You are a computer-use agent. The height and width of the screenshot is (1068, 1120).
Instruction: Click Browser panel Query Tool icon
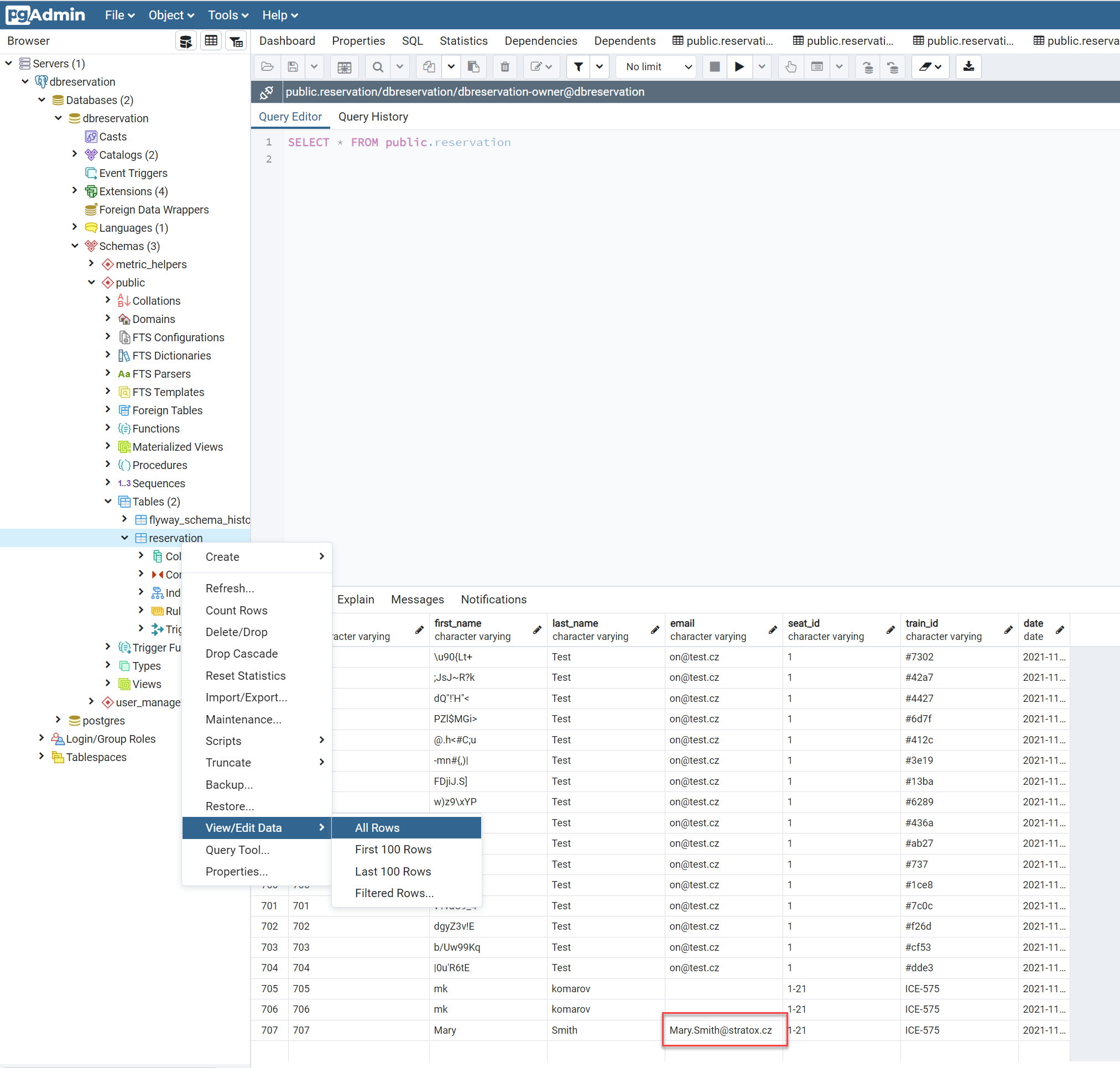pyautogui.click(x=186, y=41)
